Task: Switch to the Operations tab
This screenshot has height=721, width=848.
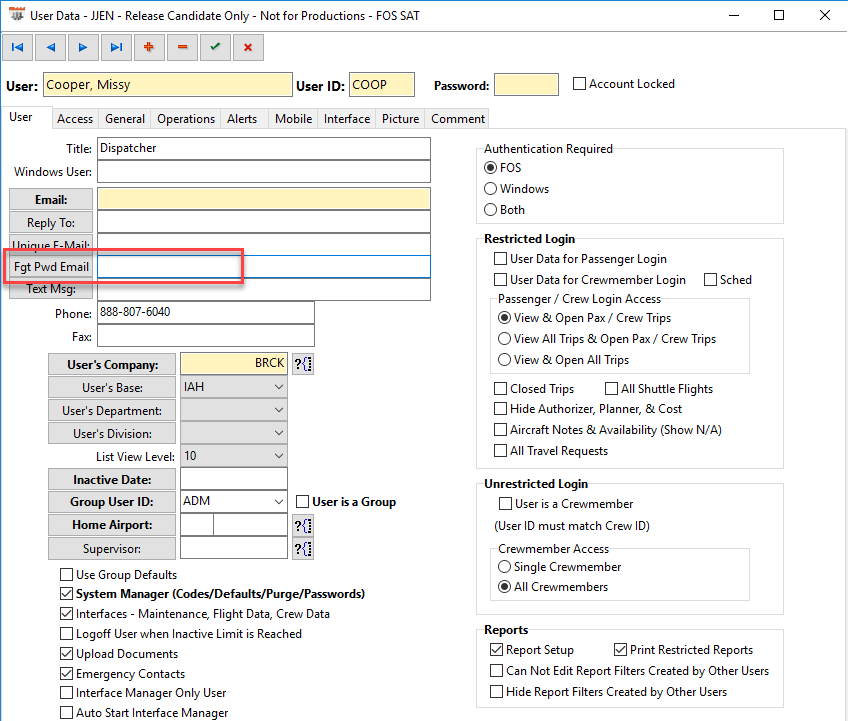Action: pos(186,119)
